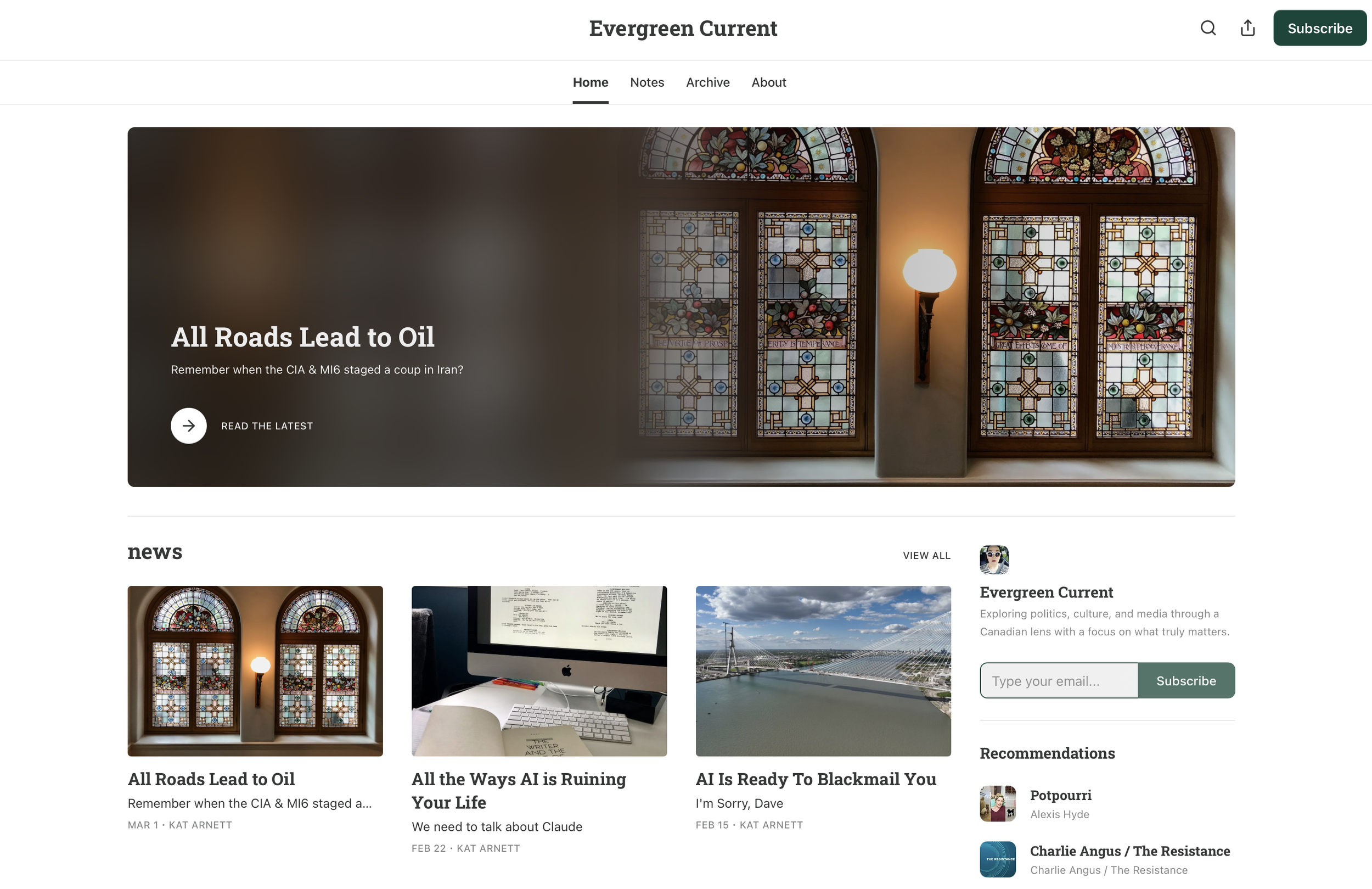Open The Resistance logo icon
Viewport: 1372px width, 889px height.
tap(997, 859)
